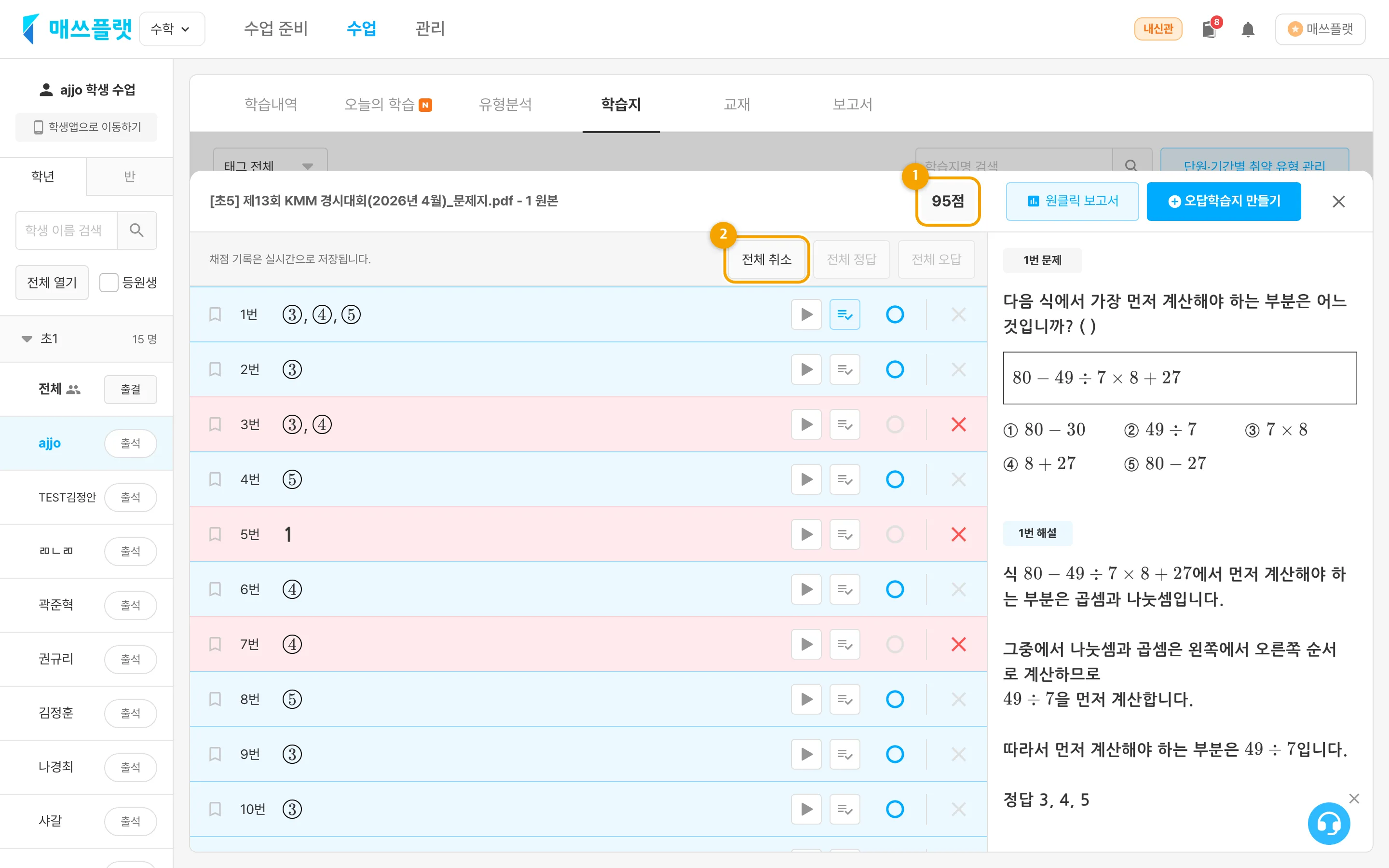Screen dimensions: 1389x868
Task: Toggle the red X on question 7번
Action: (958, 644)
